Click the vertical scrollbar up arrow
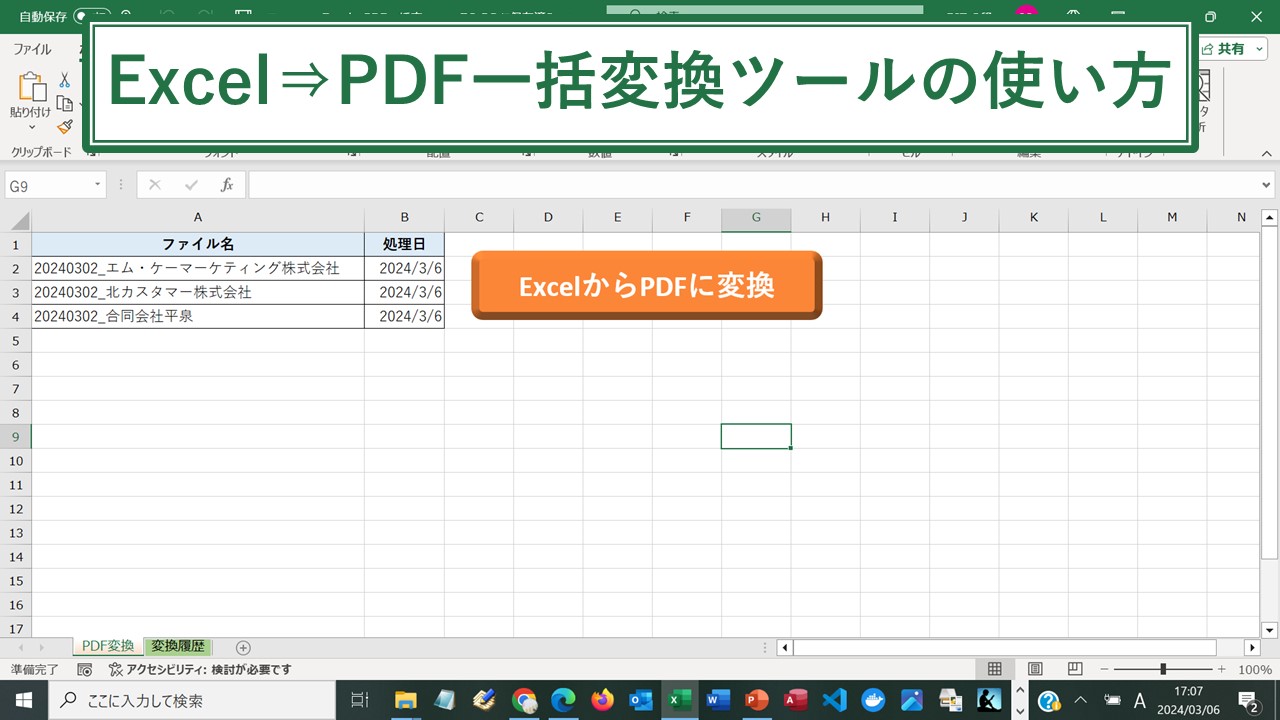The image size is (1280, 720). click(x=1269, y=217)
